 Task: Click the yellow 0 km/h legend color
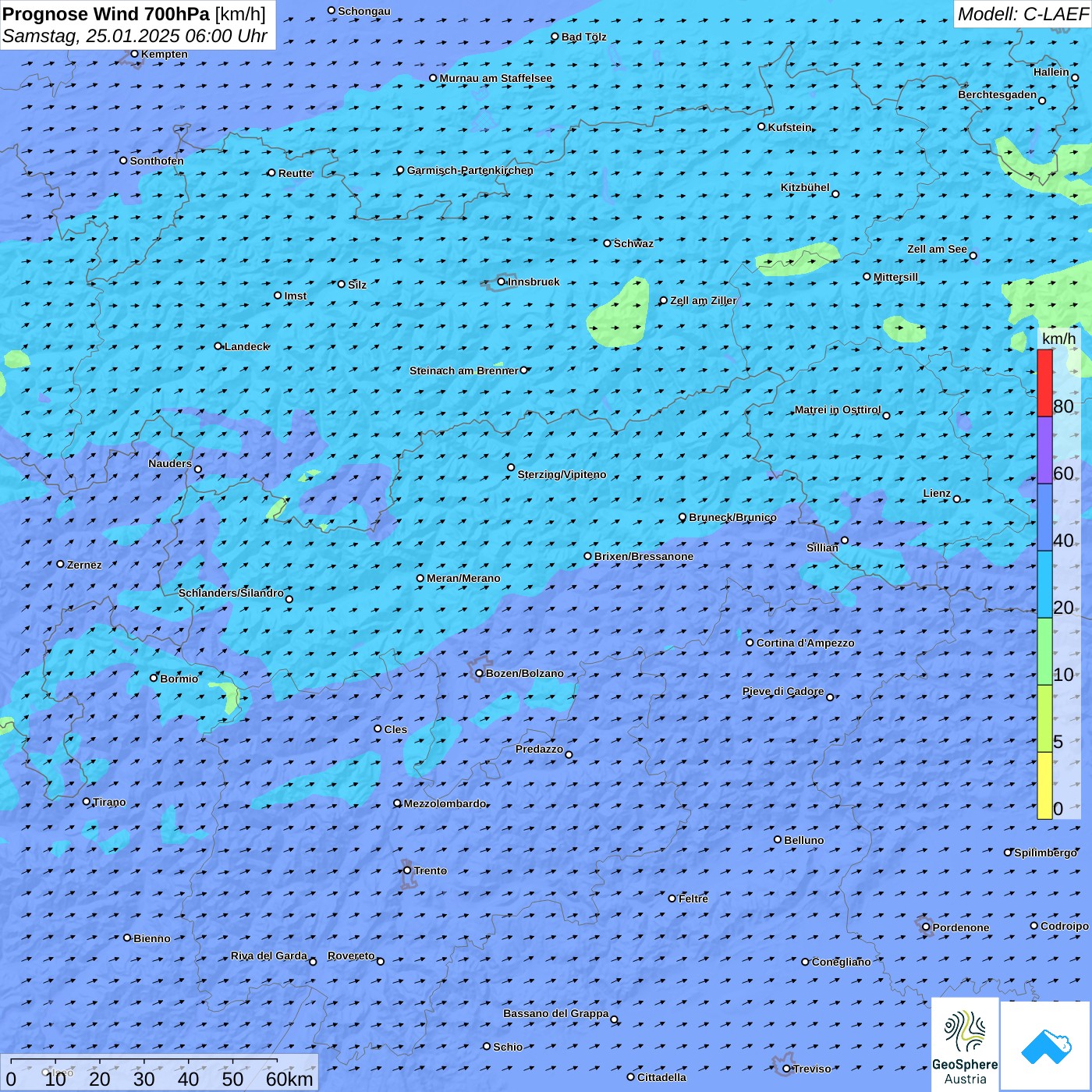(x=1044, y=785)
